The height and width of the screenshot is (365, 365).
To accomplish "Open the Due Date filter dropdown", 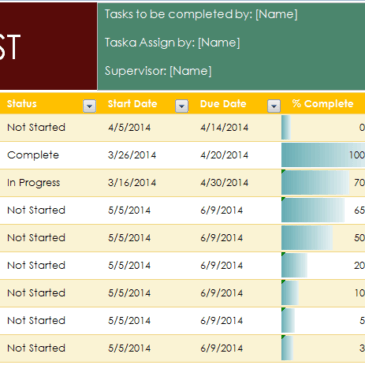I will (x=274, y=106).
